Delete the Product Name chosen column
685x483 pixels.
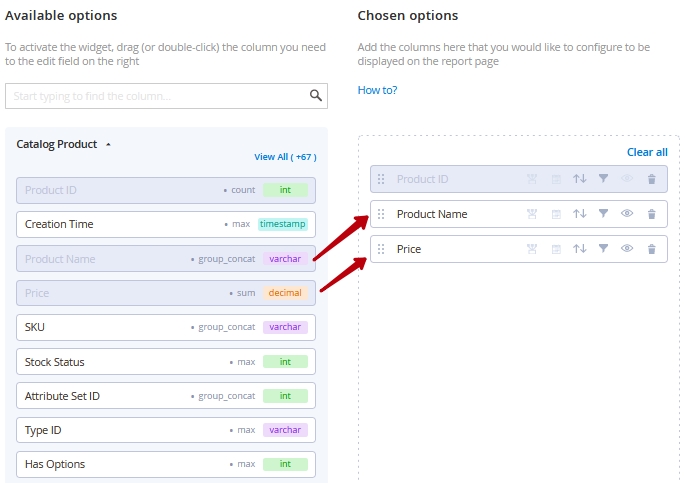pos(651,214)
